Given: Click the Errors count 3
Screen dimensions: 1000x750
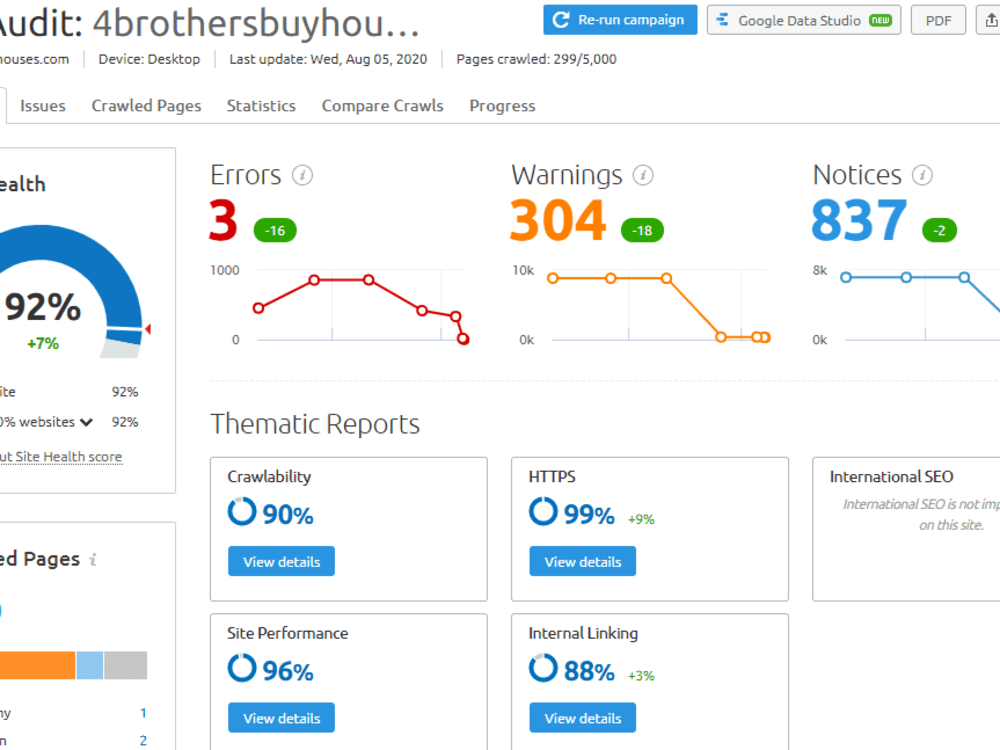Looking at the screenshot, I should tap(223, 220).
